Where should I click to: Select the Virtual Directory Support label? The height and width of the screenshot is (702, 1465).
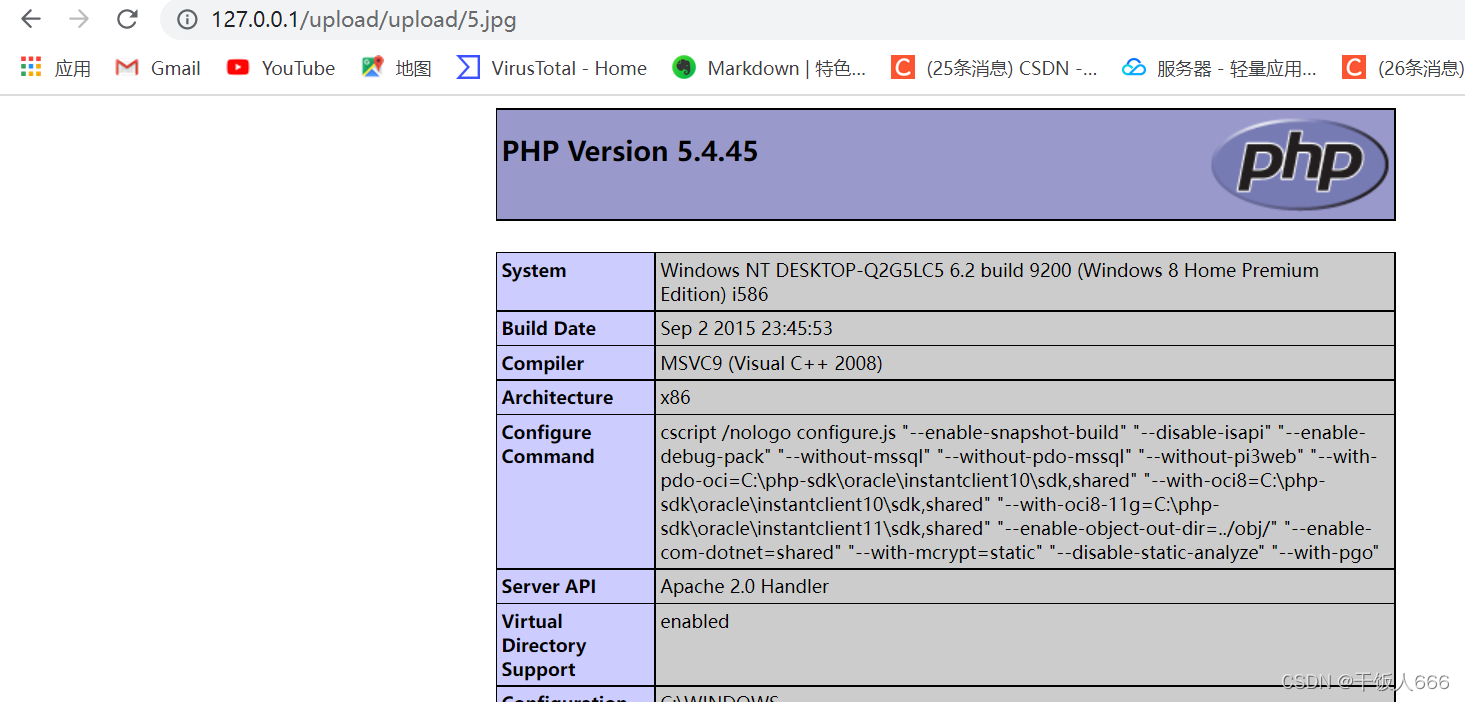click(544, 645)
